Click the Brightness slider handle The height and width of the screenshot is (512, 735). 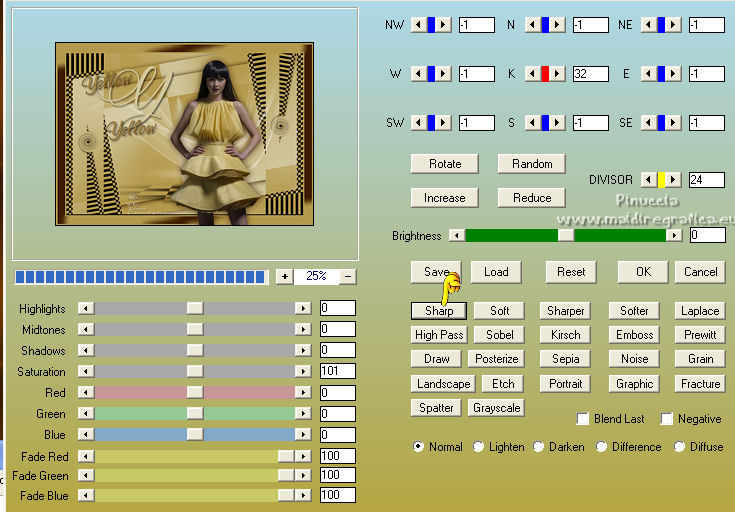(566, 235)
